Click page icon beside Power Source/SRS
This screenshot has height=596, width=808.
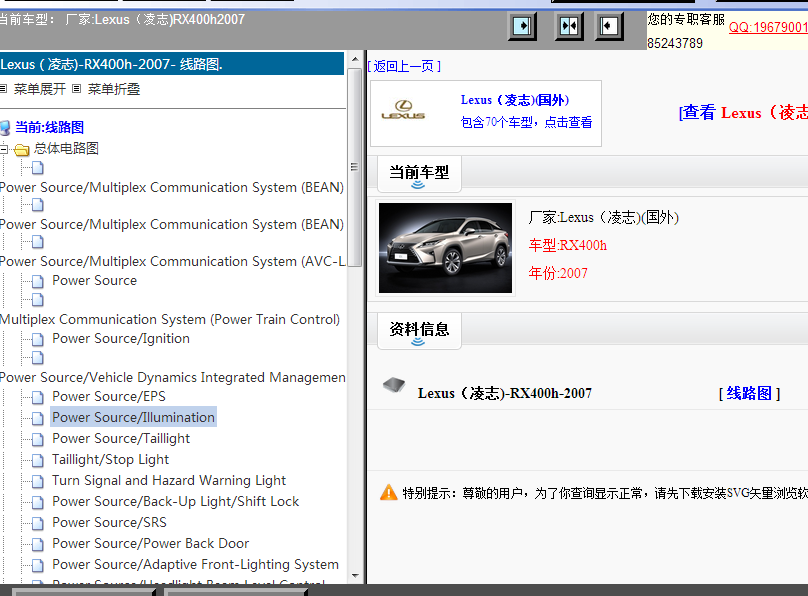click(38, 523)
